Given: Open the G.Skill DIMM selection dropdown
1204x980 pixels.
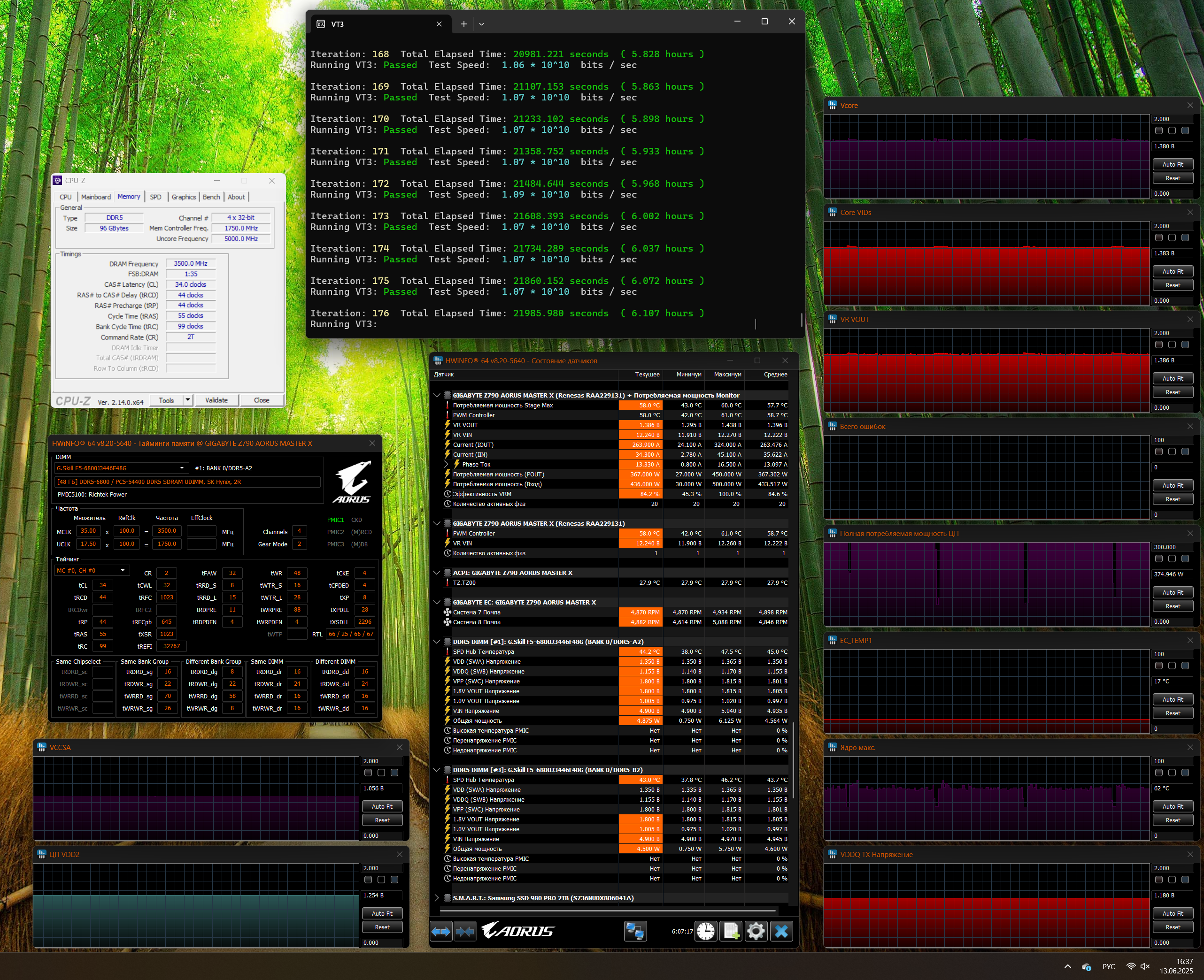Looking at the screenshot, I should click(x=182, y=468).
